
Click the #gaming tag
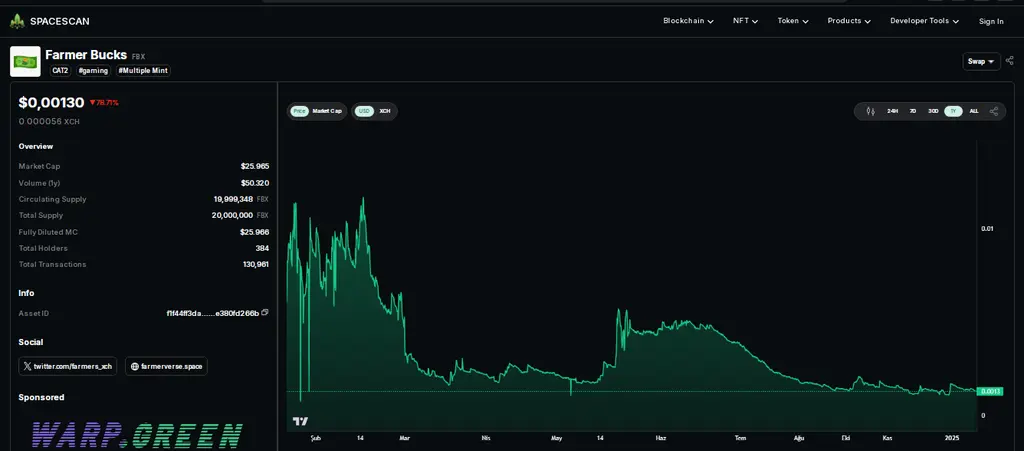click(x=93, y=70)
